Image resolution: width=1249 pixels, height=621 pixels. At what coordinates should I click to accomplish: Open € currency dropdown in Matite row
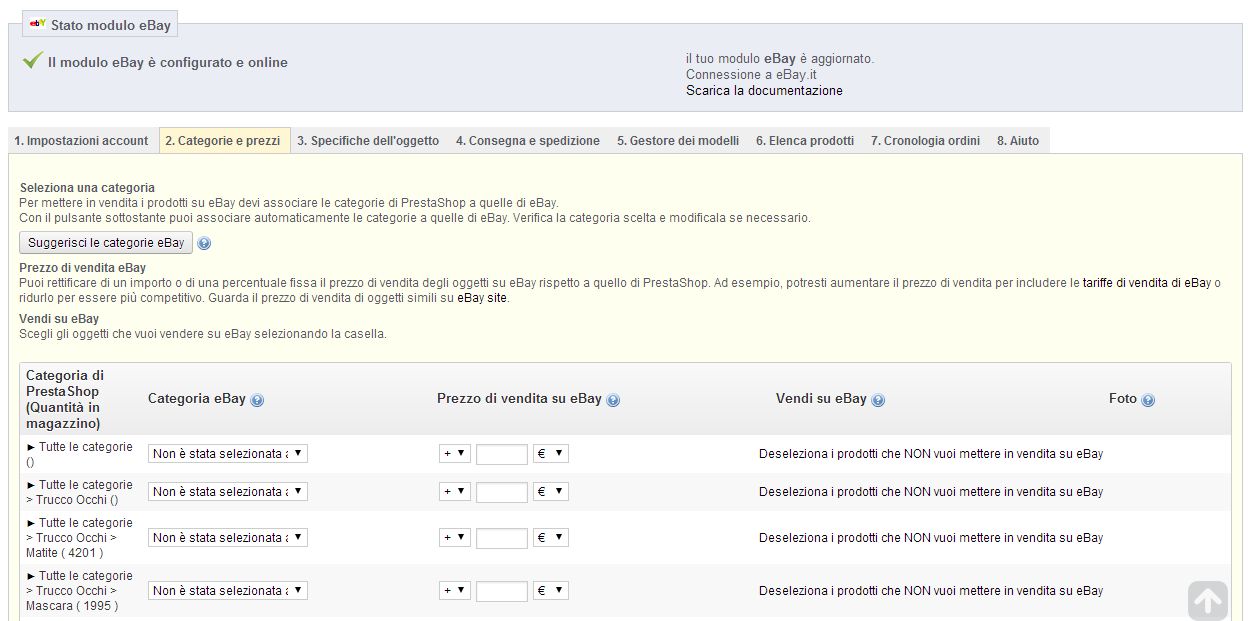(551, 538)
